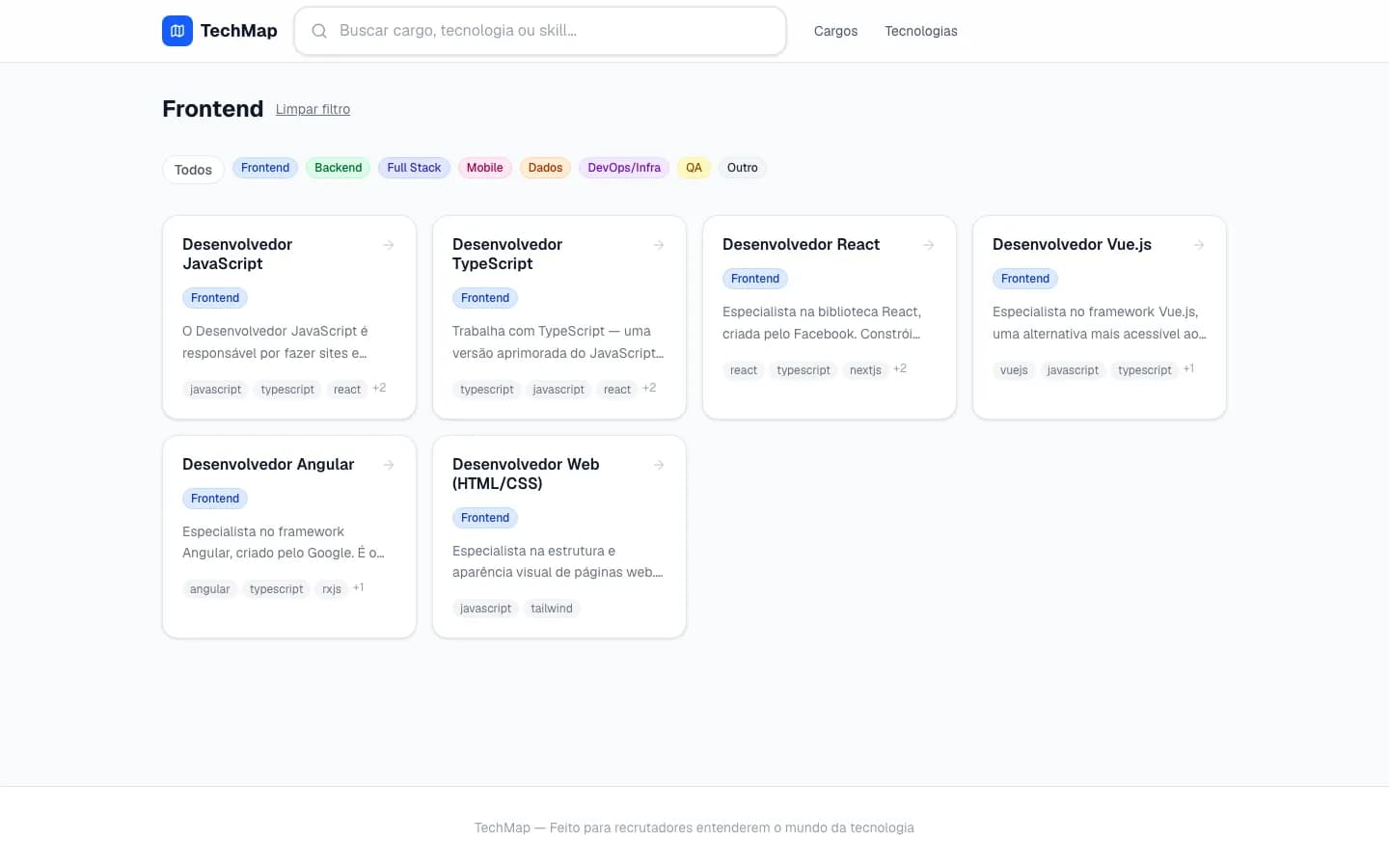Screen dimensions: 1389x868
Task: Click Frontend badge on Web (HTML/CSS) card
Action: point(485,518)
